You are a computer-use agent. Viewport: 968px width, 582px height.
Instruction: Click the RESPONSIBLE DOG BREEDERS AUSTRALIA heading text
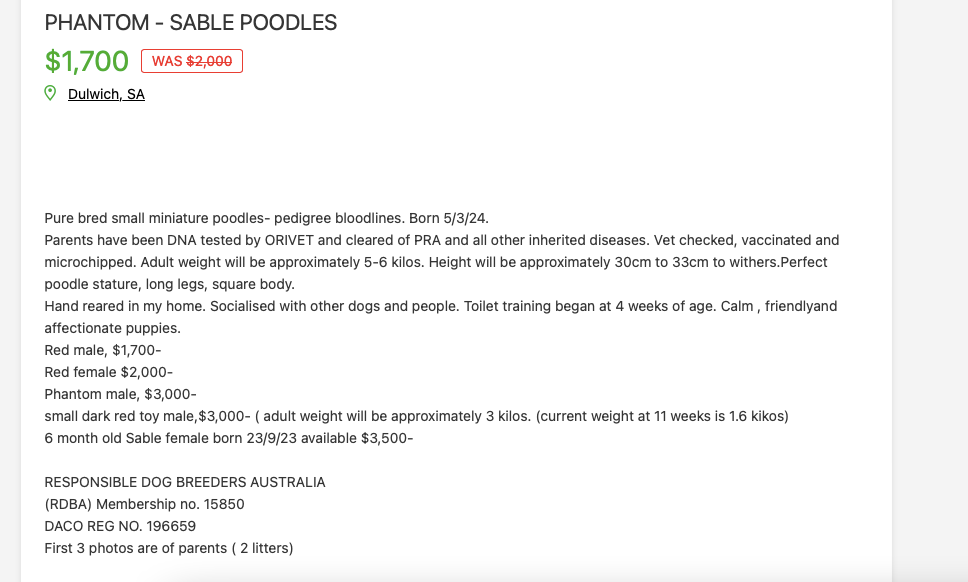tap(185, 483)
